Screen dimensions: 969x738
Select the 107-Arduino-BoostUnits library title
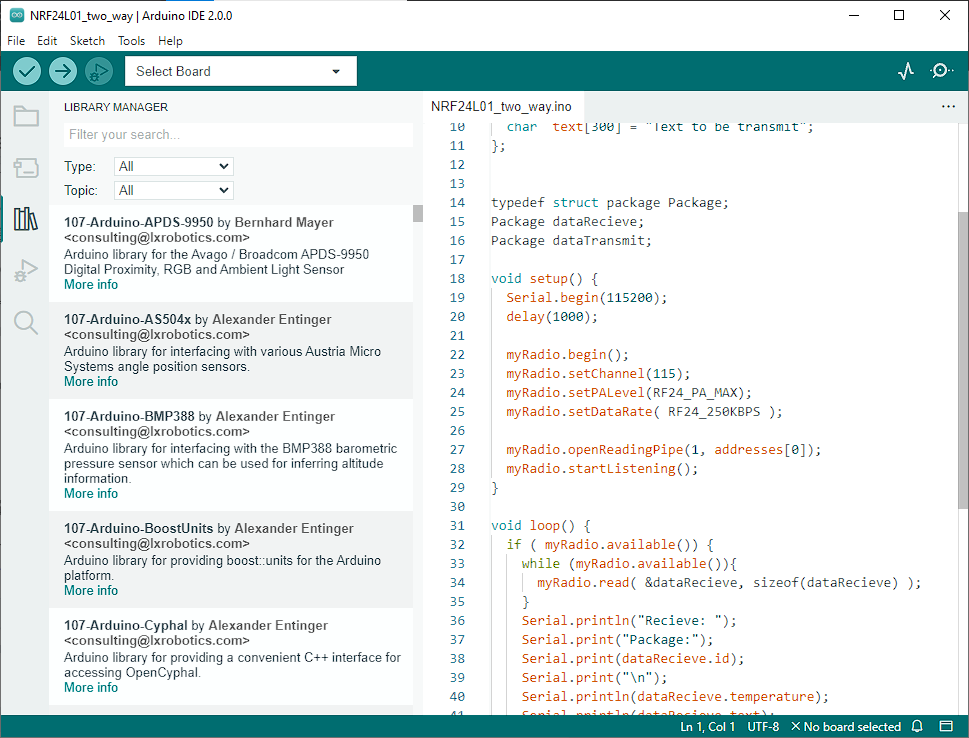[x=138, y=528]
